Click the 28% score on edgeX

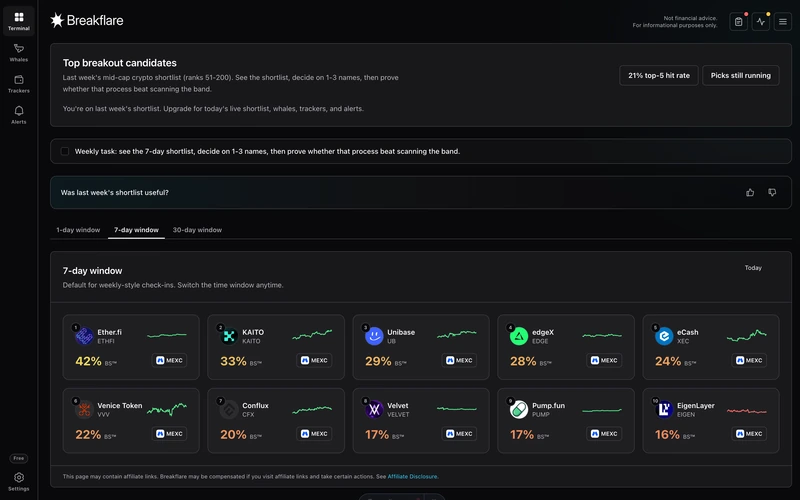pyautogui.click(x=523, y=361)
